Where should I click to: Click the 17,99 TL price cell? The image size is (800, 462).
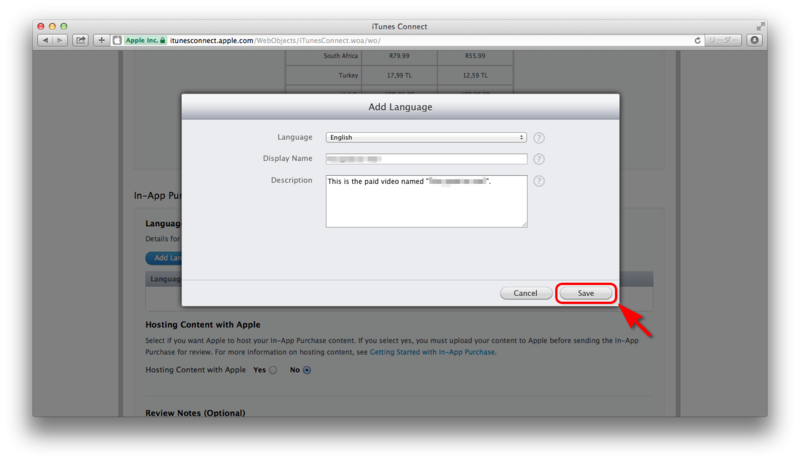(x=399, y=75)
